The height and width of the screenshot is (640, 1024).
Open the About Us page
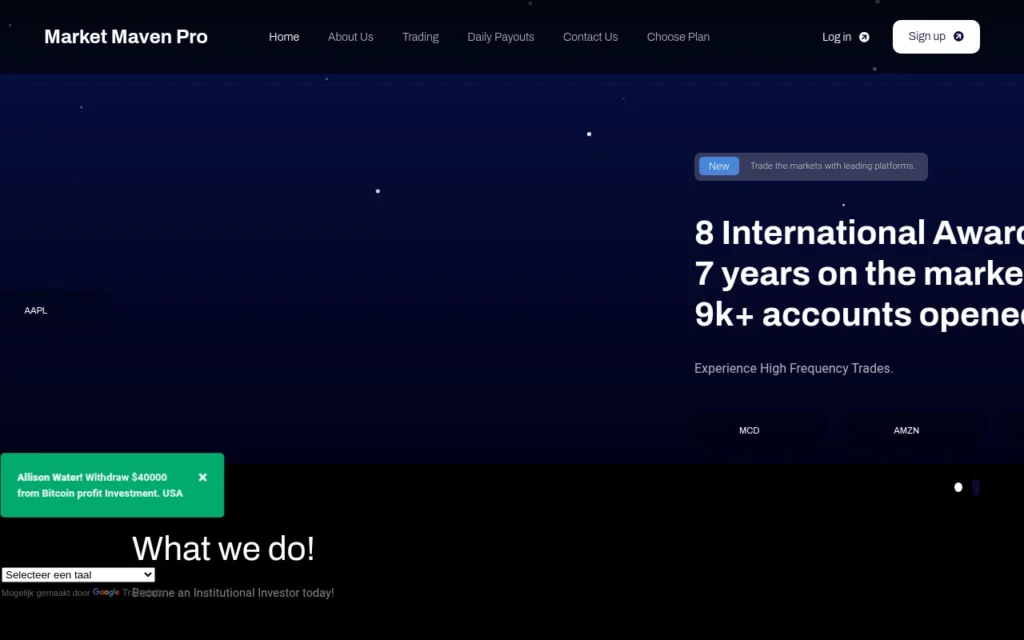point(350,37)
